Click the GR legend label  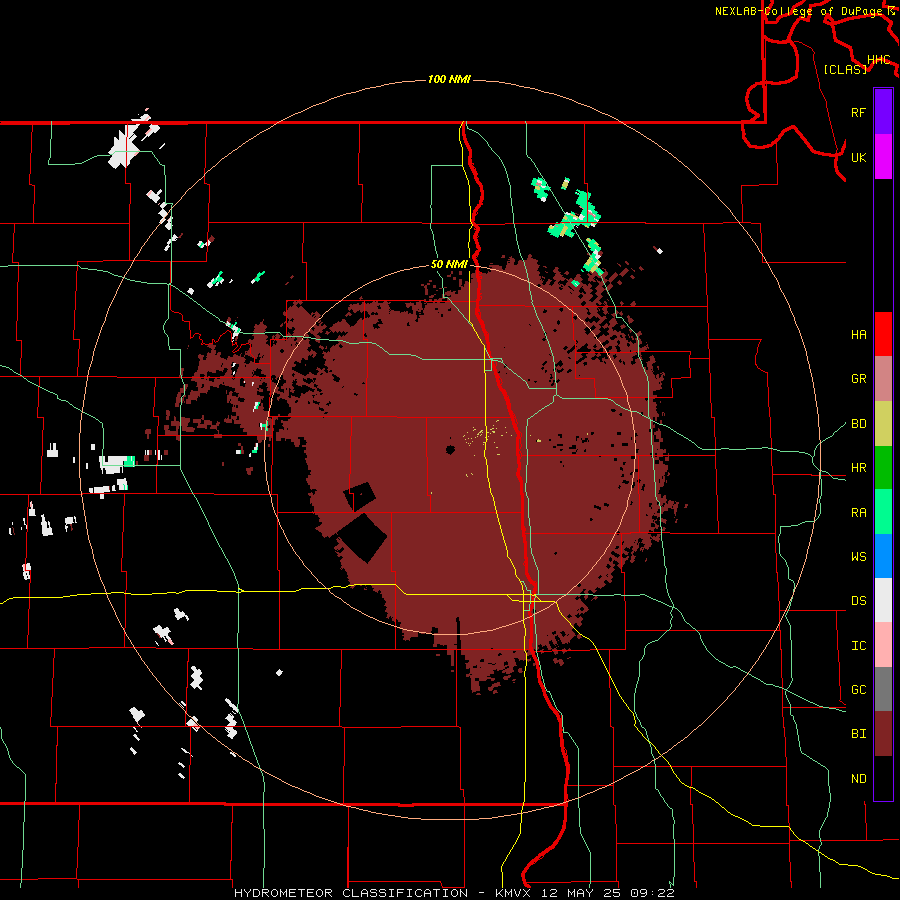pos(858,379)
